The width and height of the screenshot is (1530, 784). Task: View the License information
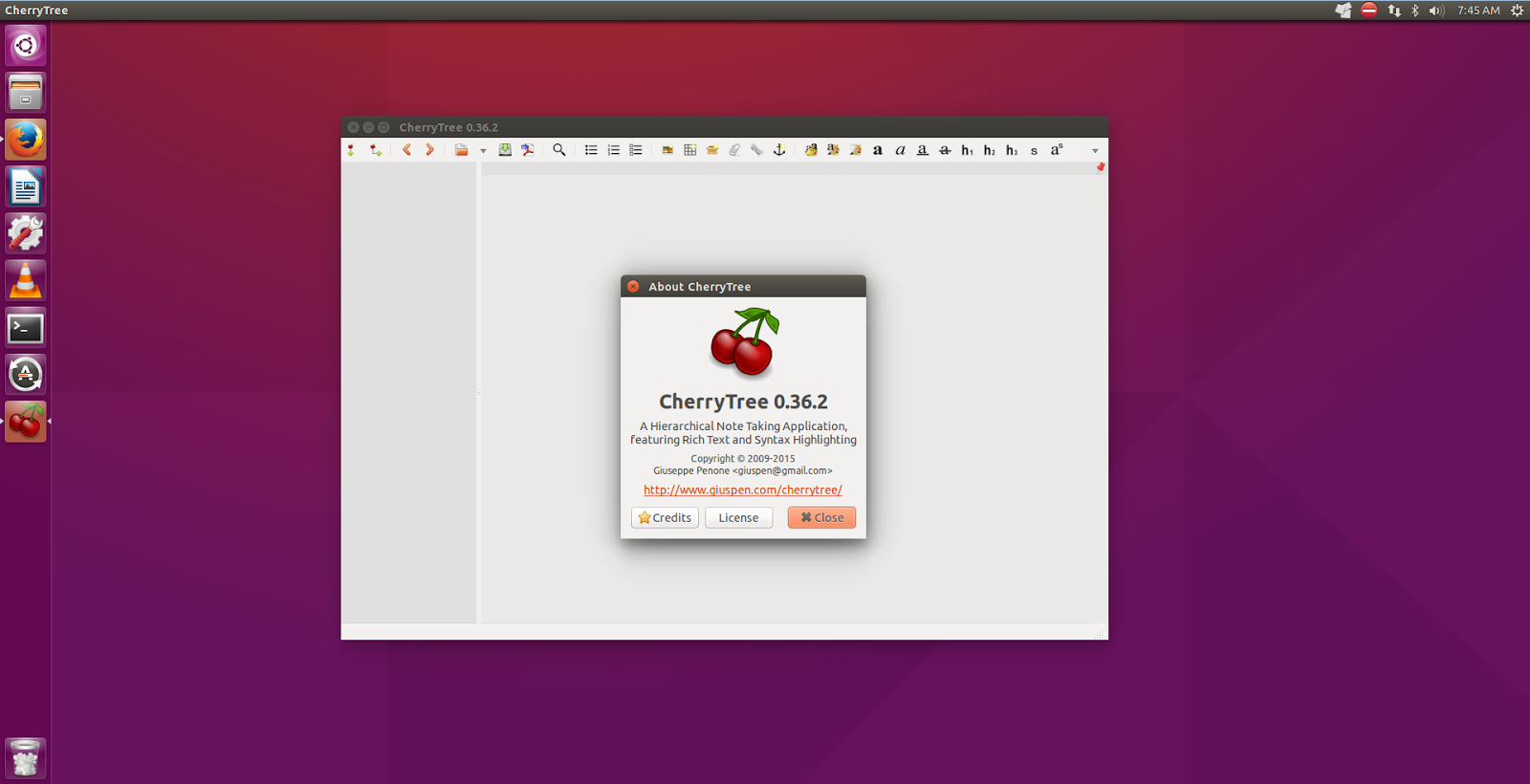click(738, 517)
